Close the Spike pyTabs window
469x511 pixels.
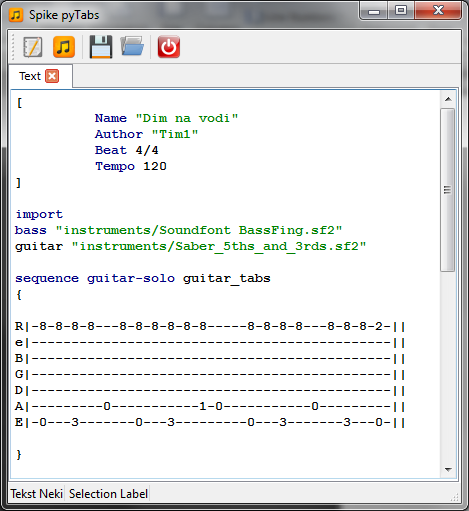pyautogui.click(x=438, y=11)
